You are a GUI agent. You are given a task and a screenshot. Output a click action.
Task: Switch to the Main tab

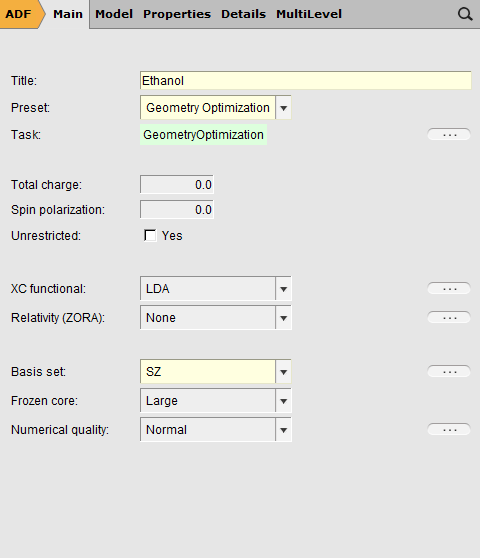[68, 14]
